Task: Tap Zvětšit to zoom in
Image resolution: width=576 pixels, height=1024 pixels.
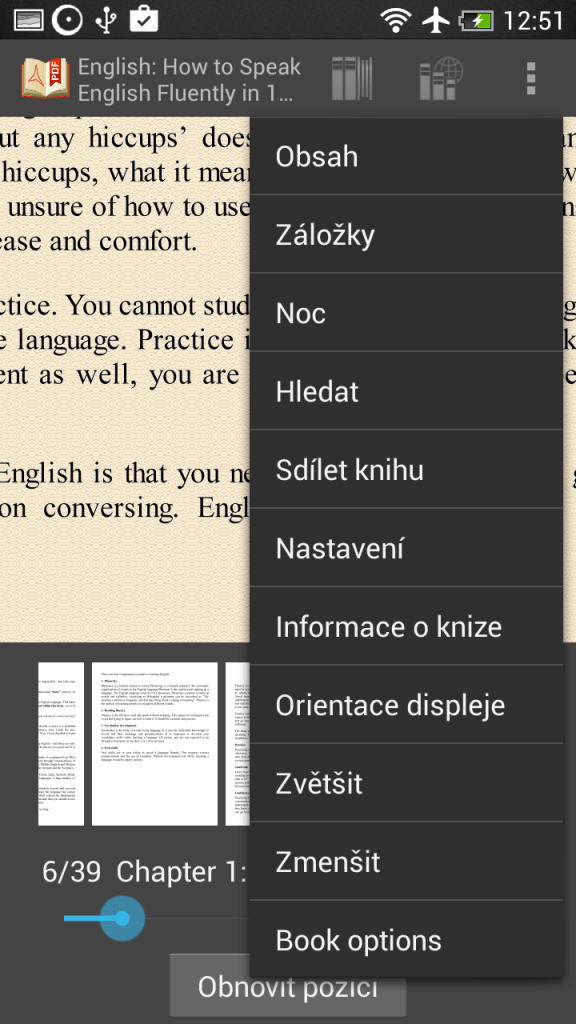Action: pyautogui.click(x=406, y=783)
